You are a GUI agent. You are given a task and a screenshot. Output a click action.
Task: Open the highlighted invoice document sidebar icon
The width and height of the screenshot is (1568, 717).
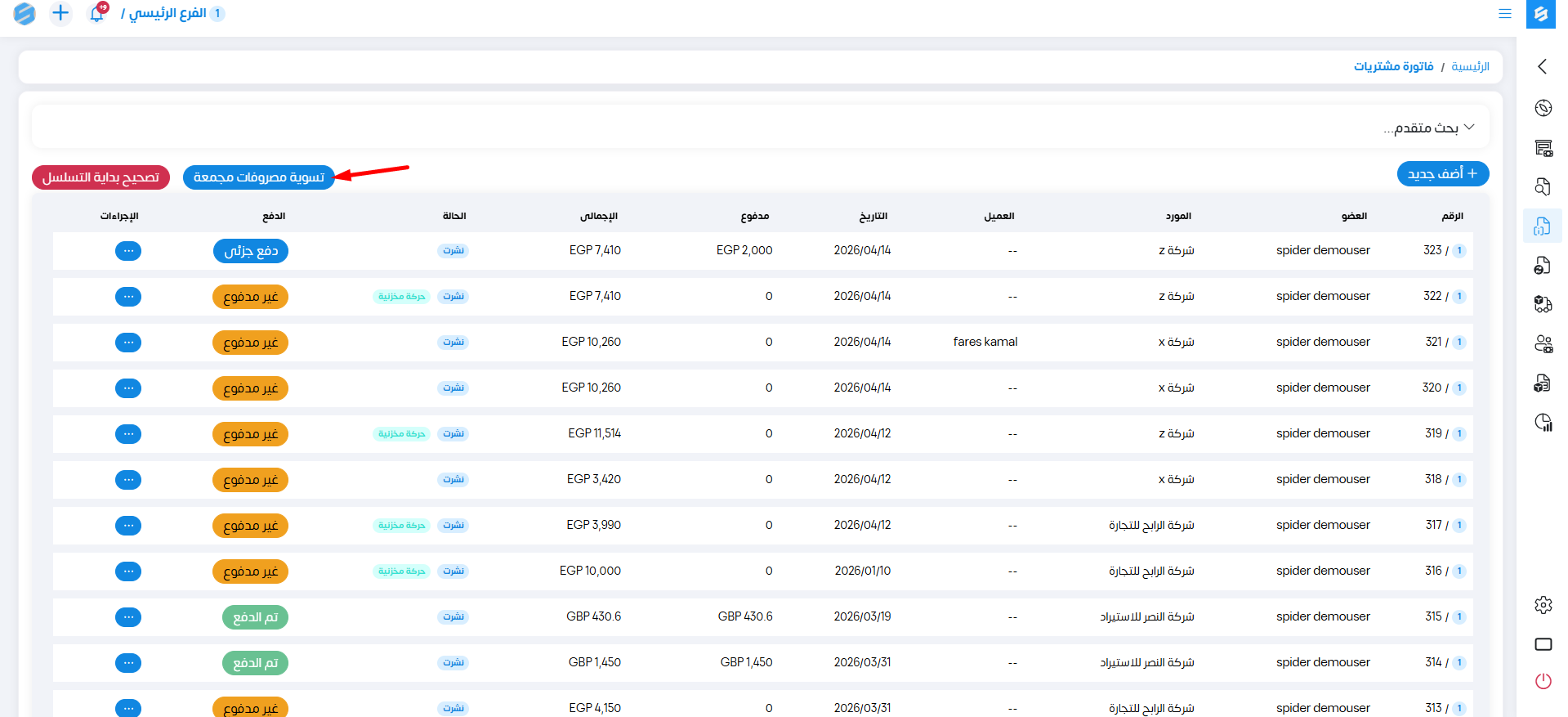point(1543,226)
